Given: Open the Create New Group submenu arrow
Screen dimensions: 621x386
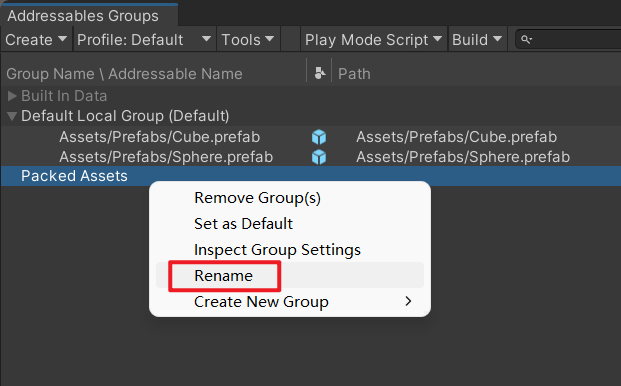Looking at the screenshot, I should tap(408, 302).
